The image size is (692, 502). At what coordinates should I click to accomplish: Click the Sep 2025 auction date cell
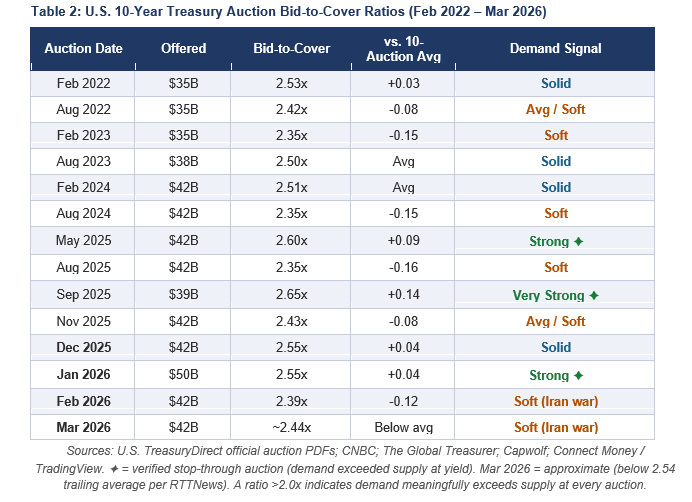pos(82,296)
